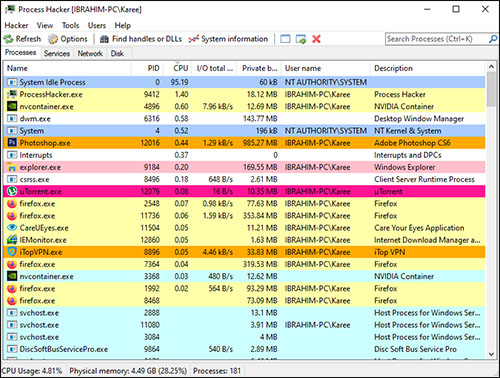The height and width of the screenshot is (378, 500).
Task: Click firefox.exe icon with PID 11736
Action: coord(12,216)
